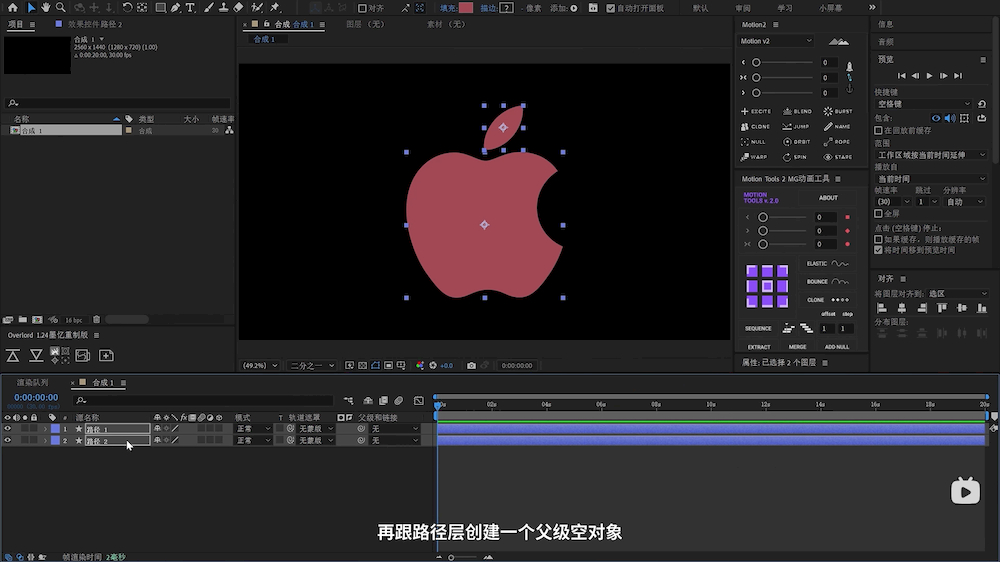
Task: Click the Overlord push-to-Illustrator icon
Action: [x=13, y=355]
